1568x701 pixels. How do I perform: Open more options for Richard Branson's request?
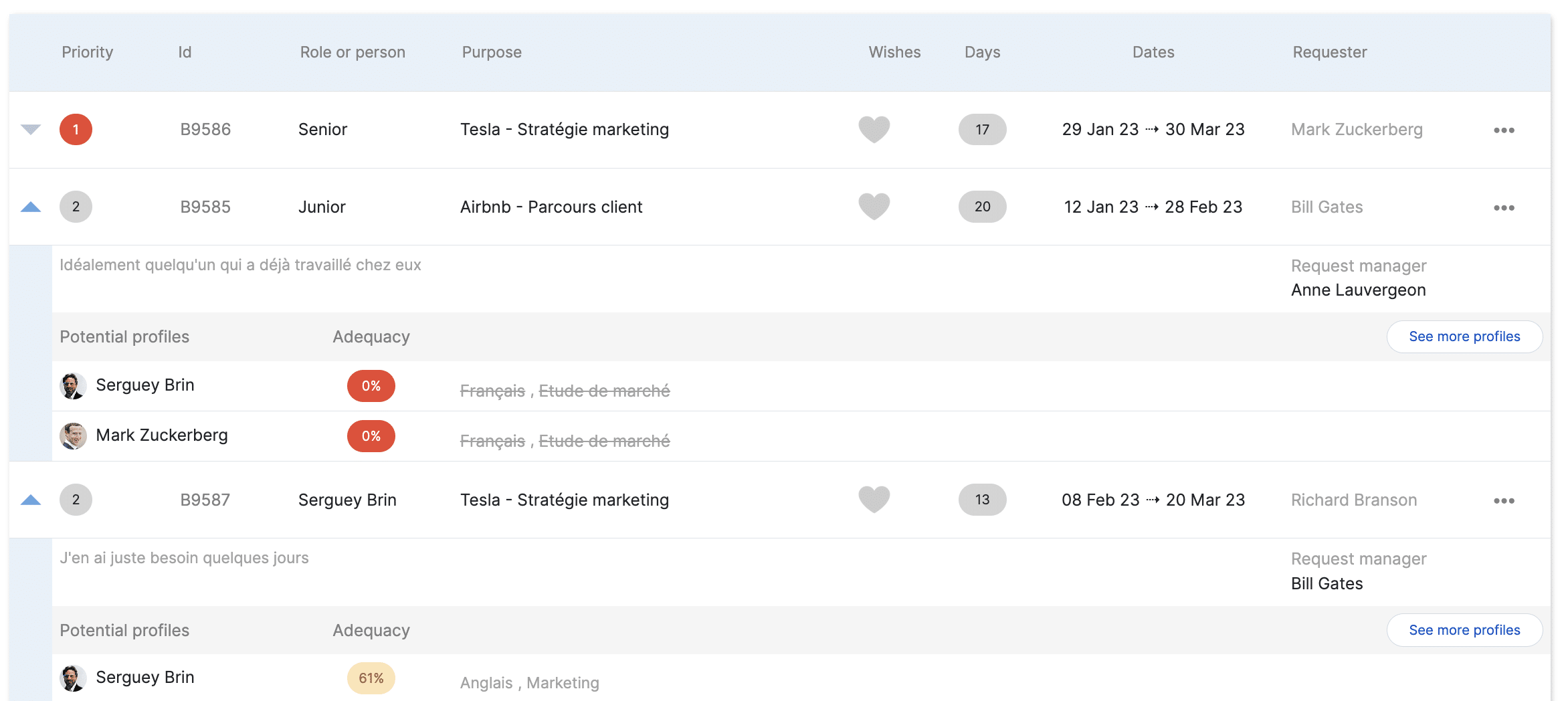point(1504,501)
